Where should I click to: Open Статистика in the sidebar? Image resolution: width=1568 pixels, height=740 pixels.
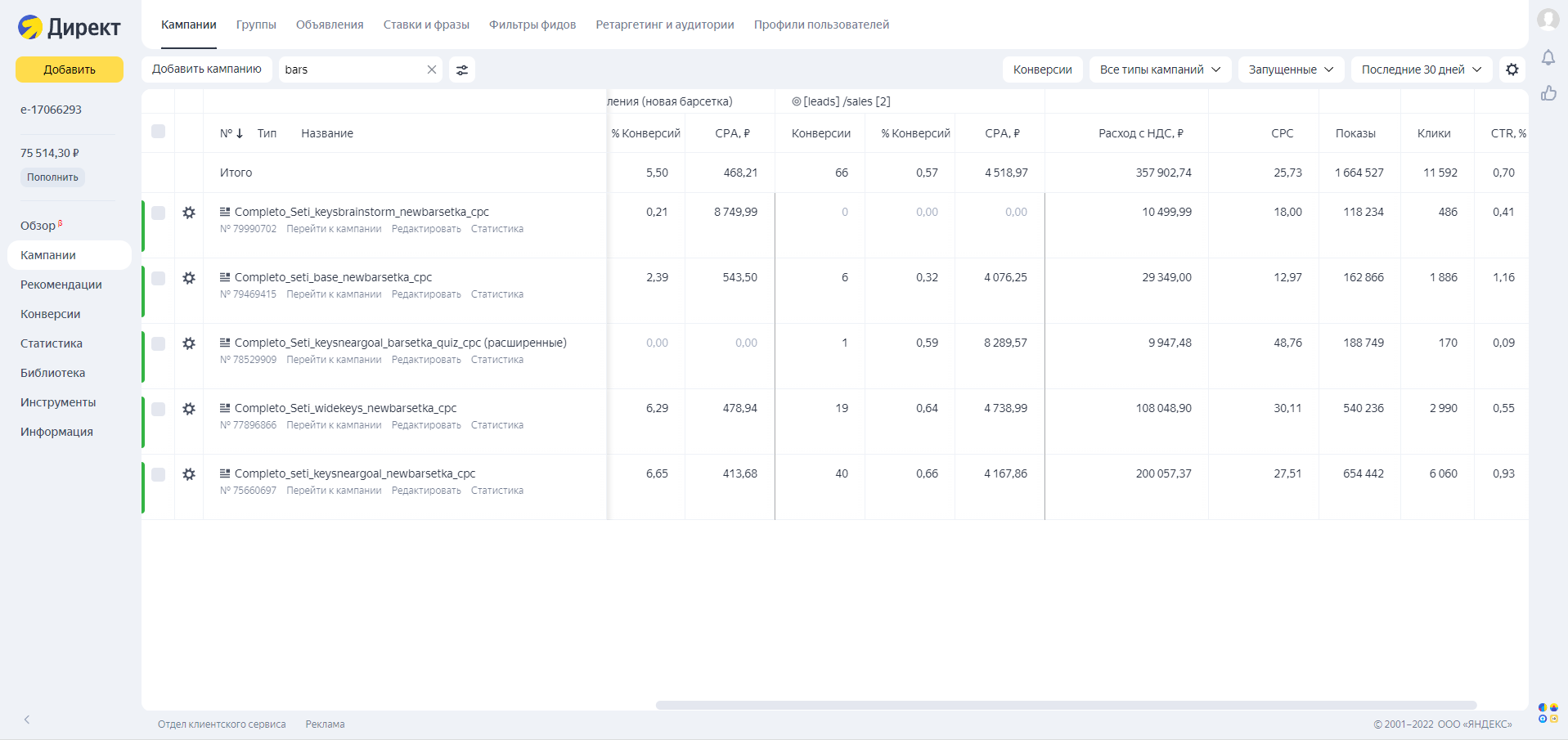52,343
